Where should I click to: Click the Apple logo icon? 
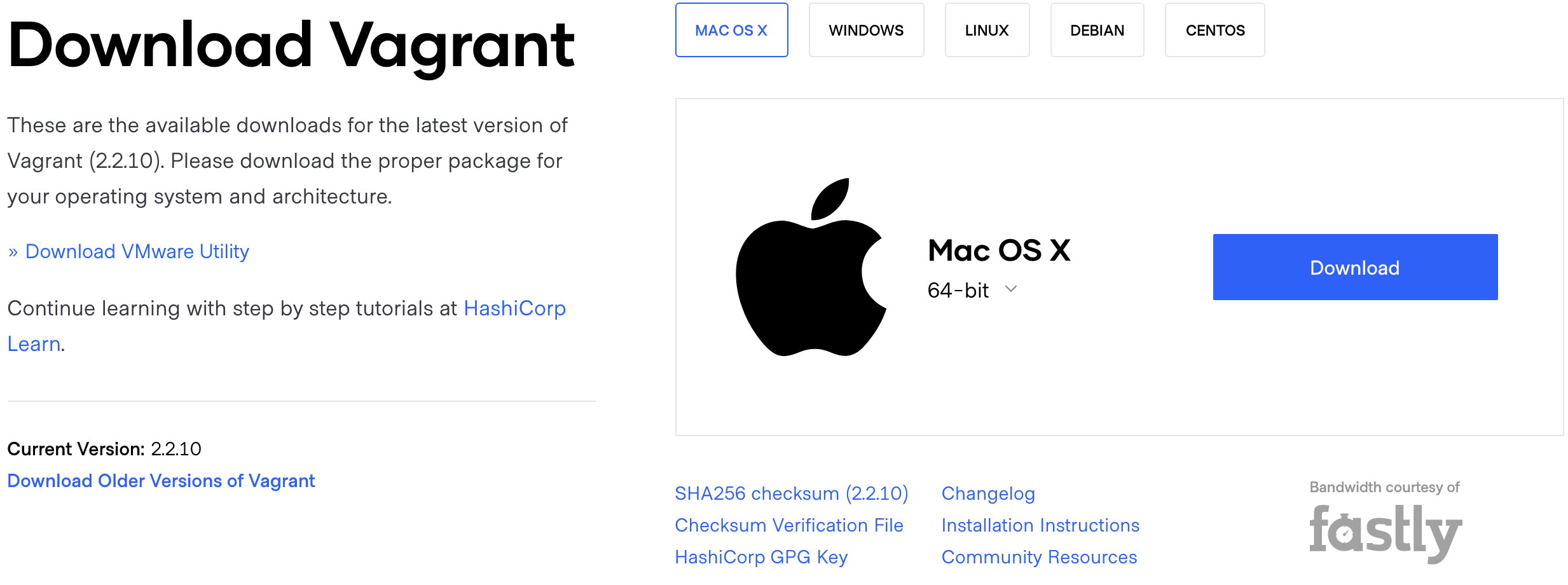pos(811,267)
